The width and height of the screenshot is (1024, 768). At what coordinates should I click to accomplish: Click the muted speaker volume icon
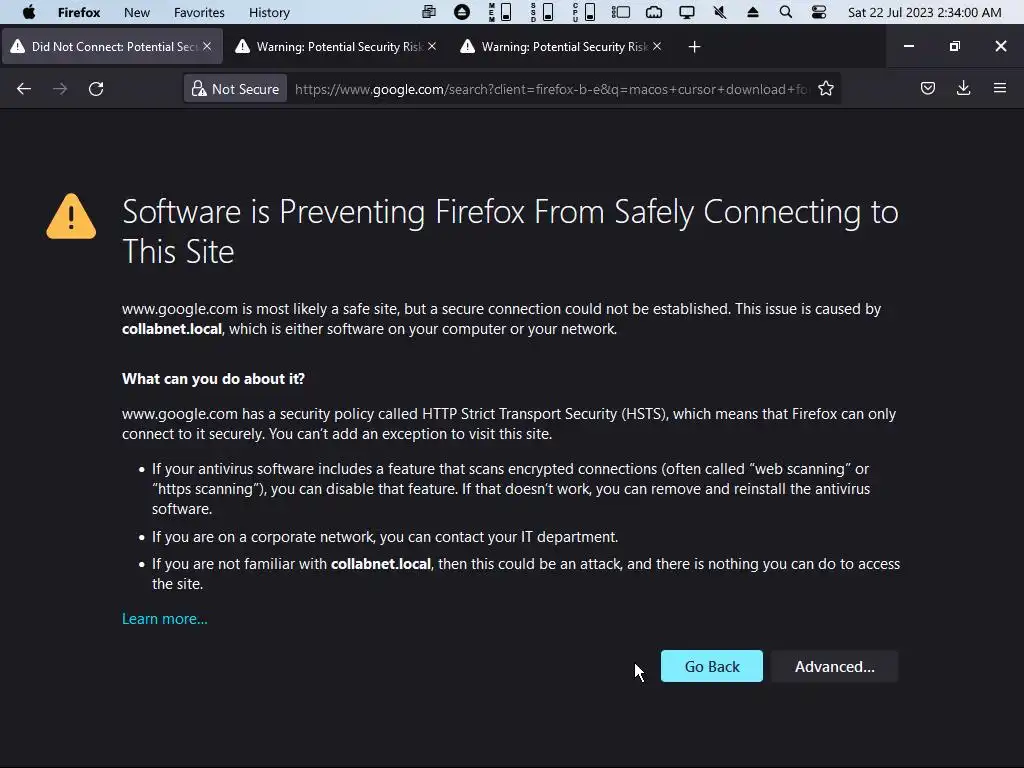[720, 12]
